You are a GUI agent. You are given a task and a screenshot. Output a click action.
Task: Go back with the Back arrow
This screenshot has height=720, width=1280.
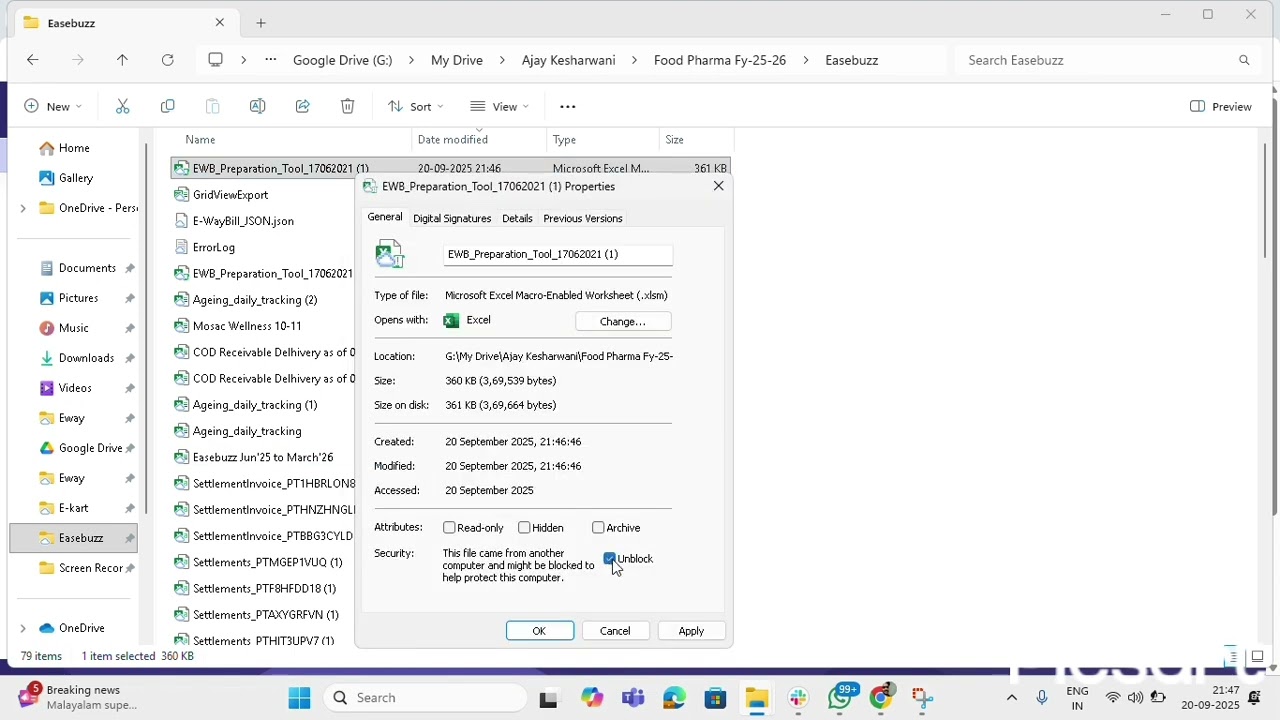(x=32, y=60)
